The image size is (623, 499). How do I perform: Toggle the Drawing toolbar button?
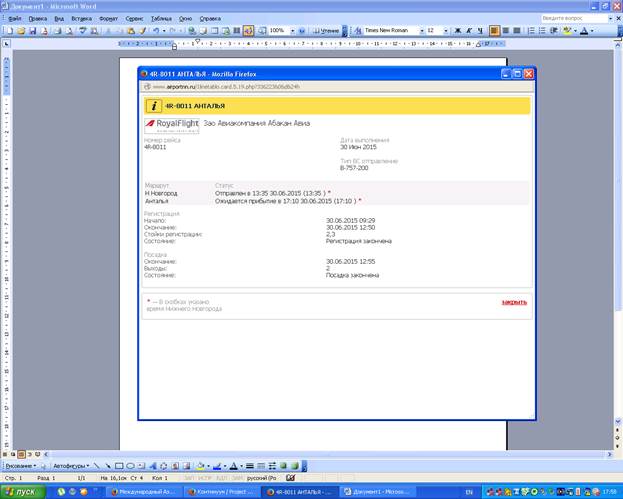(248, 31)
